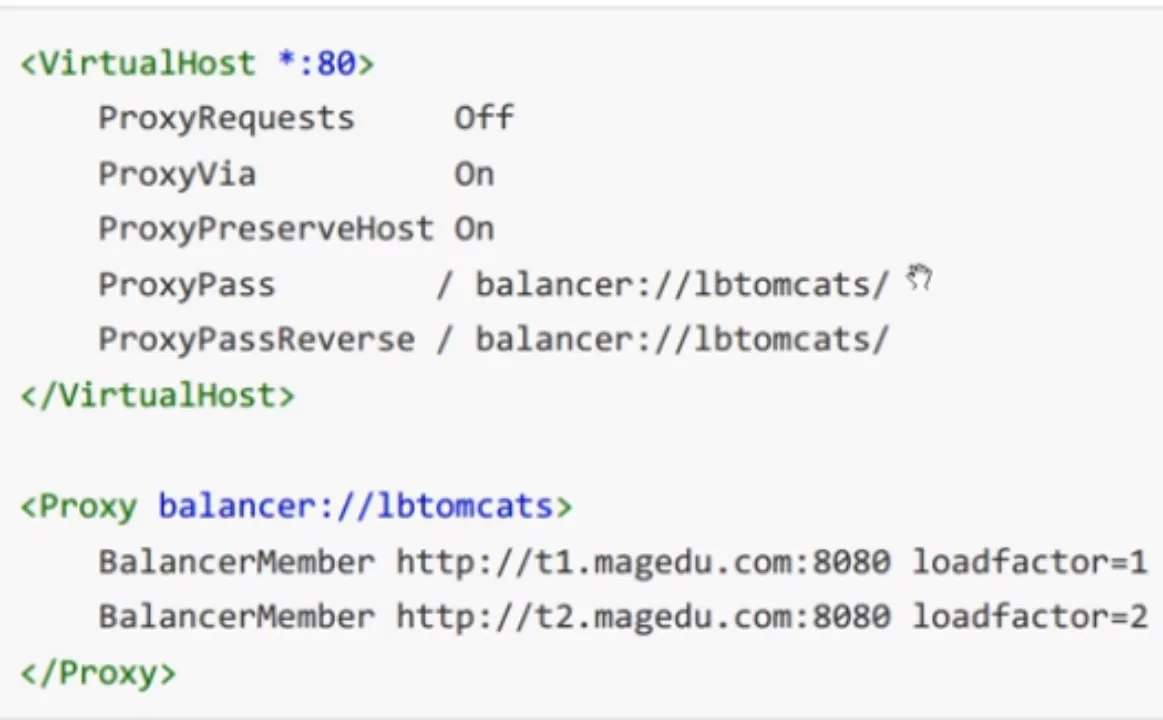Click the opening VirtualHost *:80 tag

[x=197, y=63]
